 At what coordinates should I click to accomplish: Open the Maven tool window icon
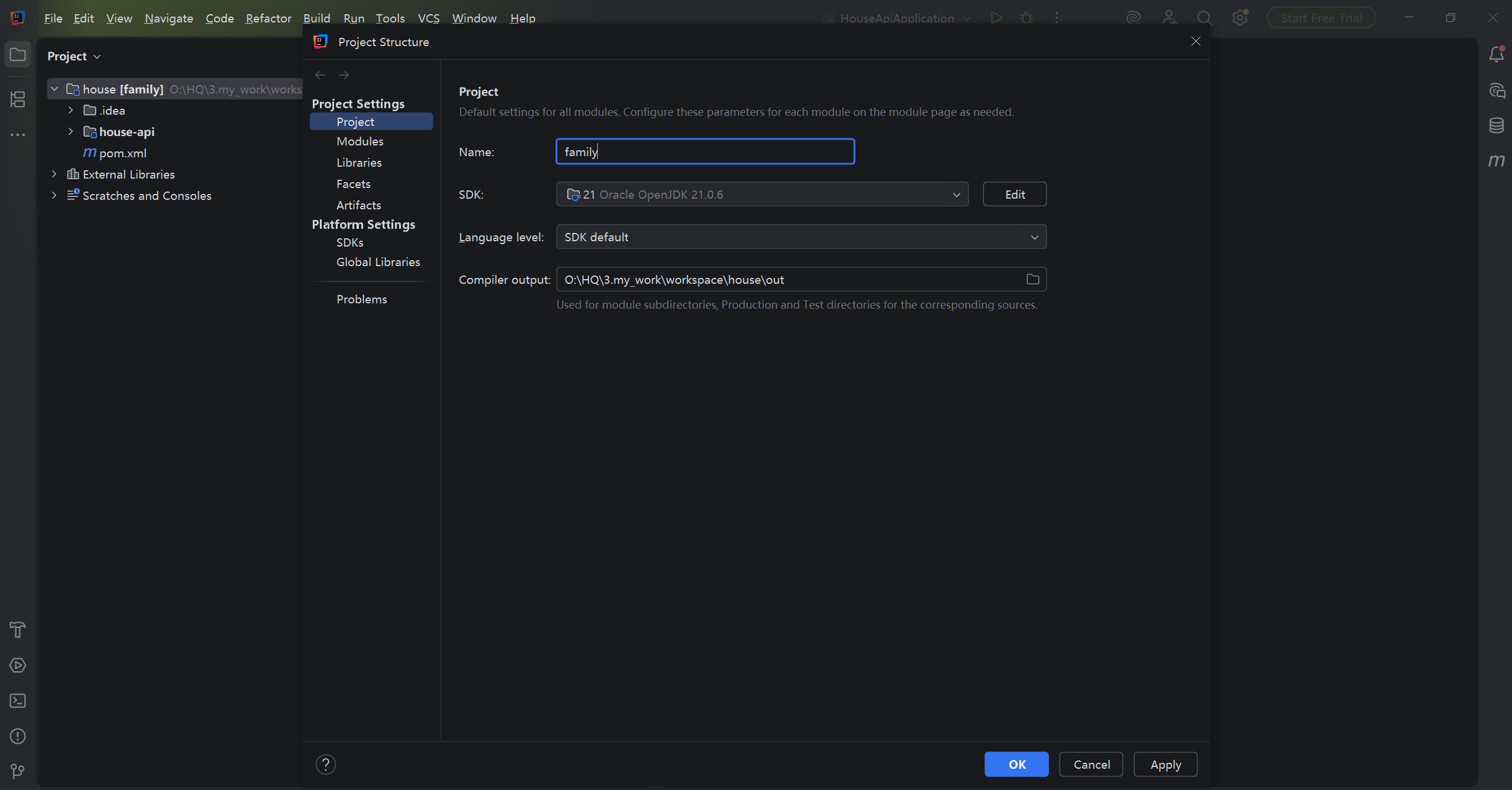pos(1496,160)
